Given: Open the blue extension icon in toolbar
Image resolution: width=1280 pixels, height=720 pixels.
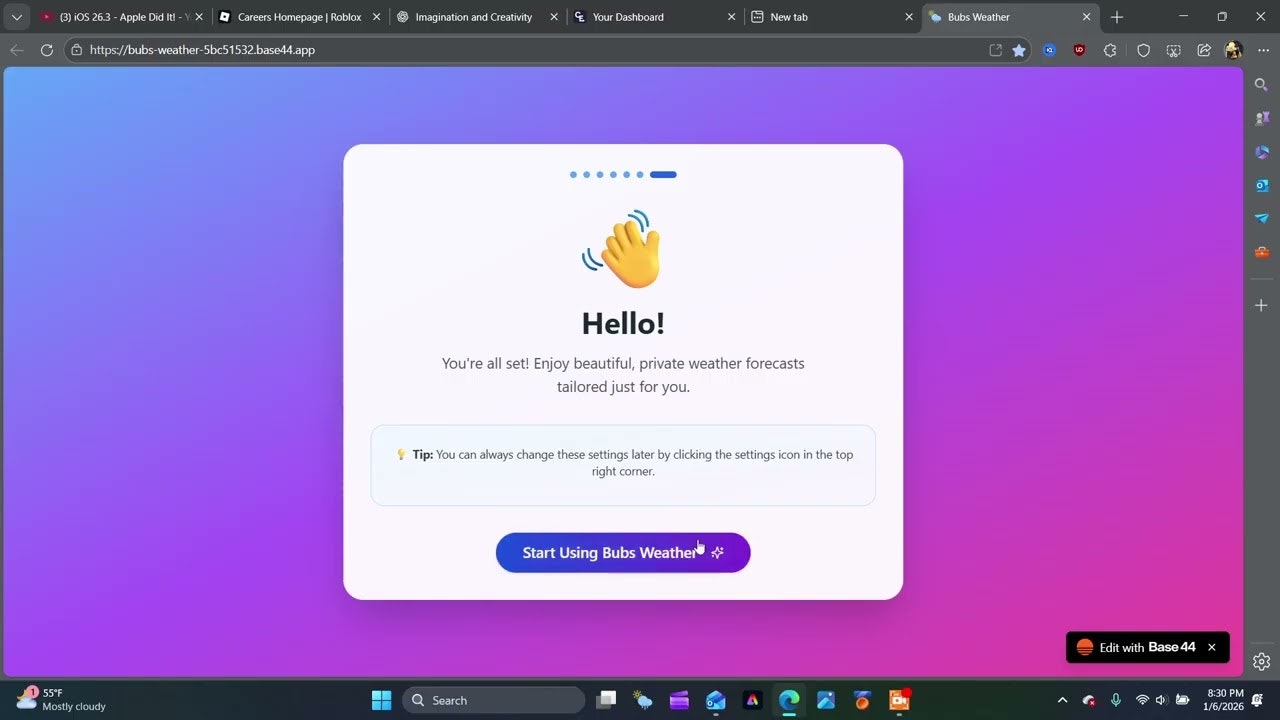Looking at the screenshot, I should 1050,50.
